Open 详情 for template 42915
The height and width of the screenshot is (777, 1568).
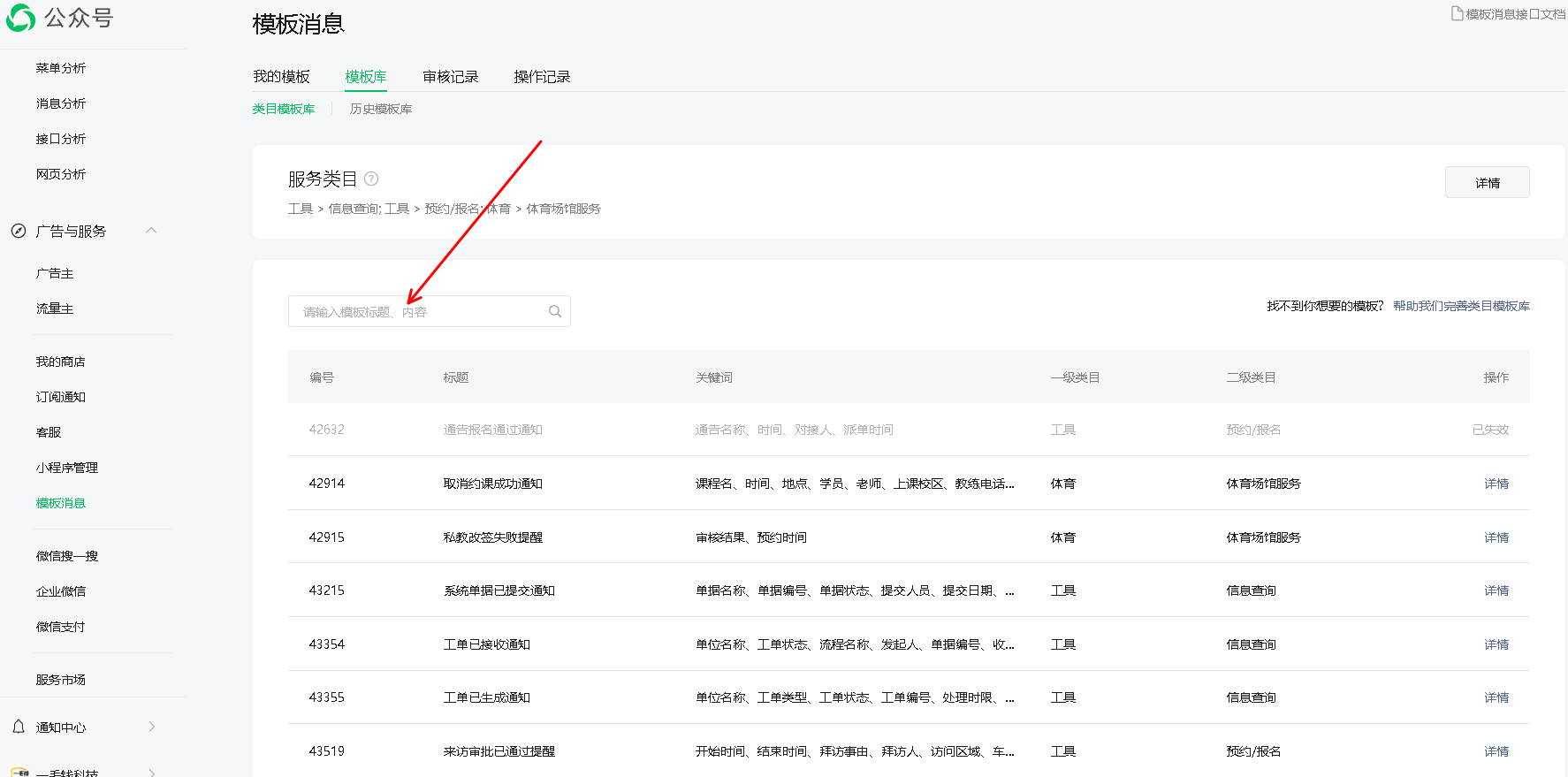(x=1496, y=537)
